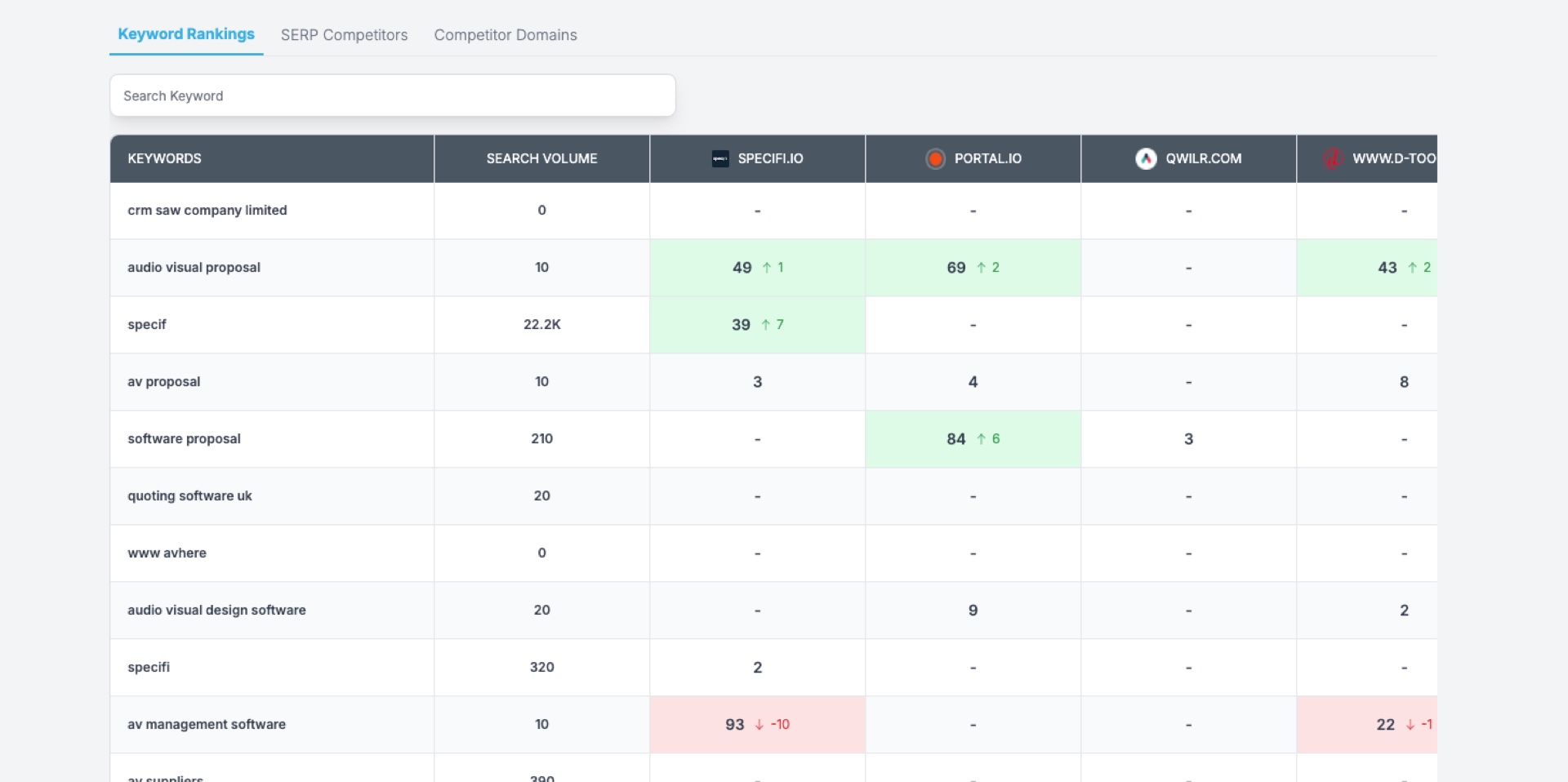Click Portal.io rank 9 cell
This screenshot has height=782, width=1568.
coord(973,610)
